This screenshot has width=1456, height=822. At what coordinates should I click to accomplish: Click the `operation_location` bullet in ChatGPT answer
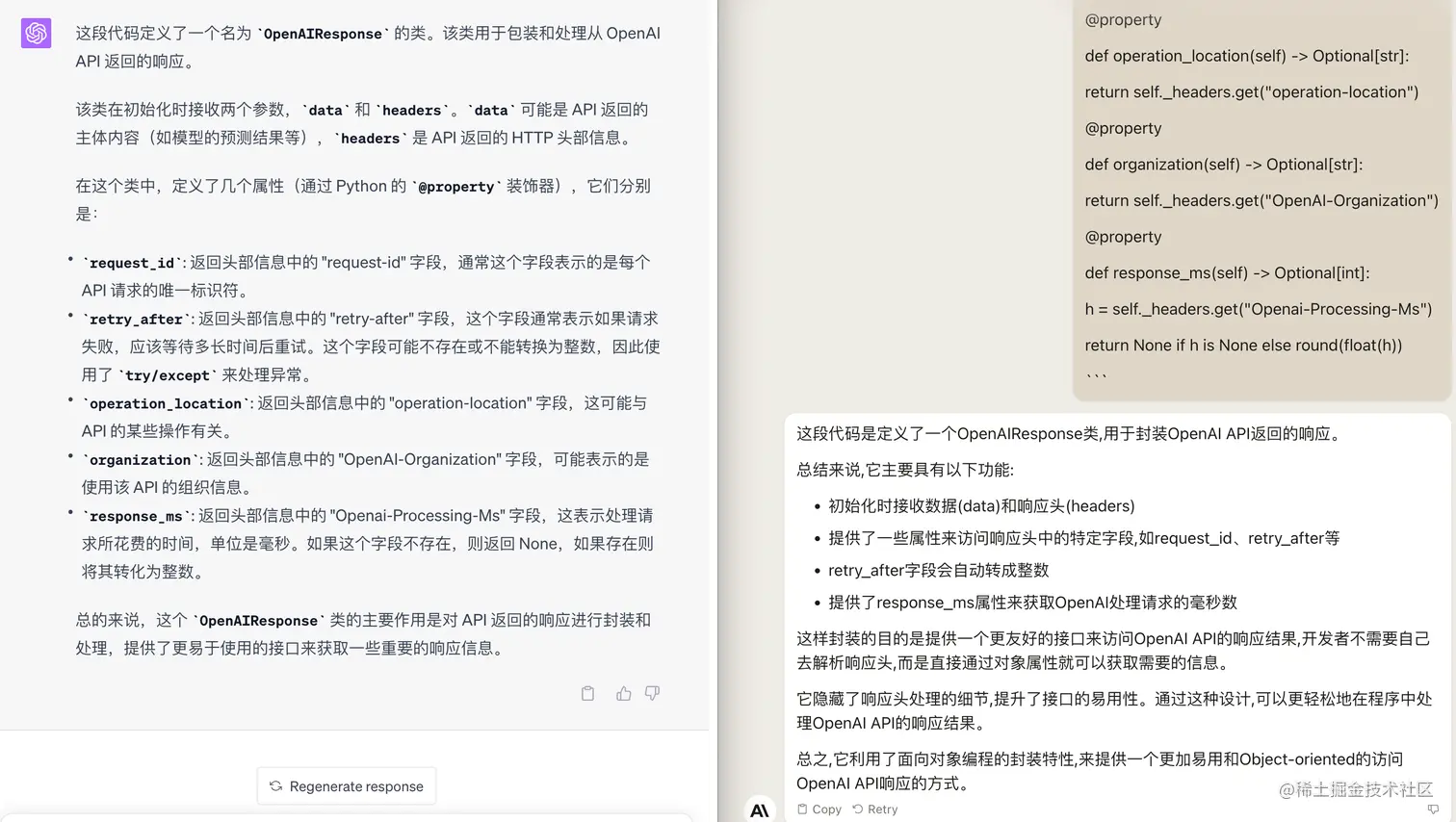point(365,417)
